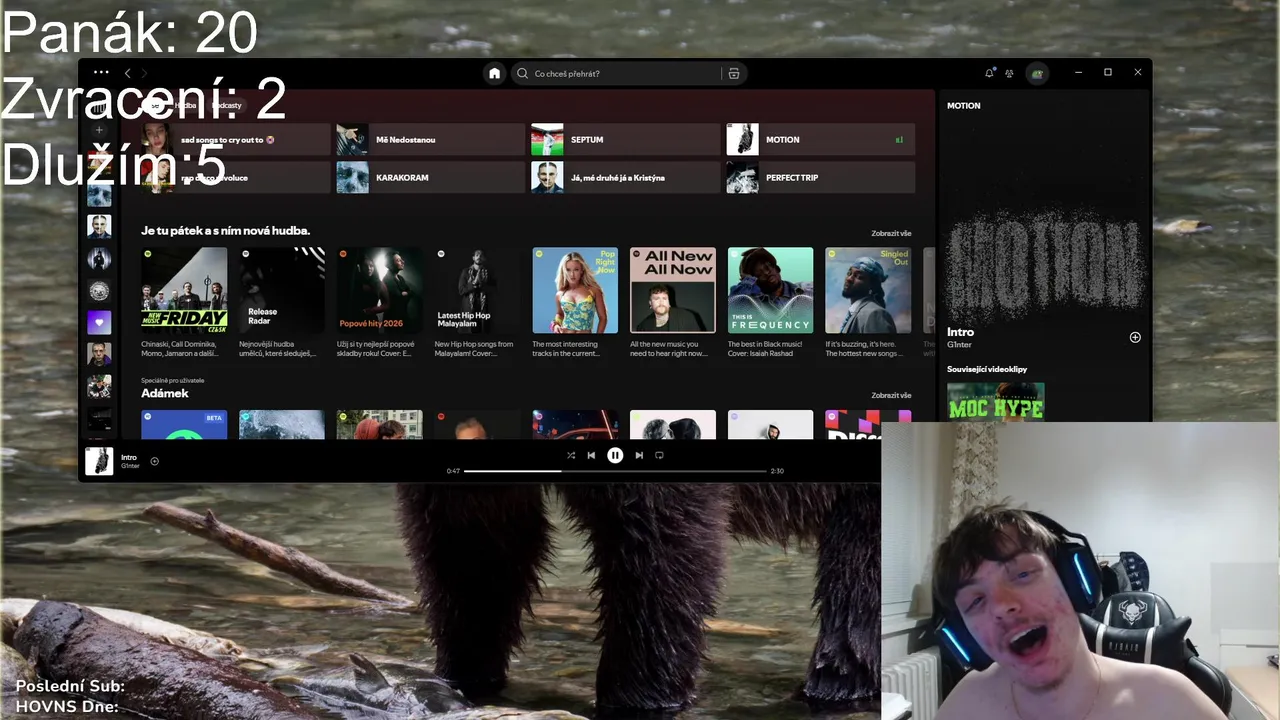Click 'Zobrazit vše' for the Adámek section
Viewport: 1280px width, 720px height.
(891, 395)
